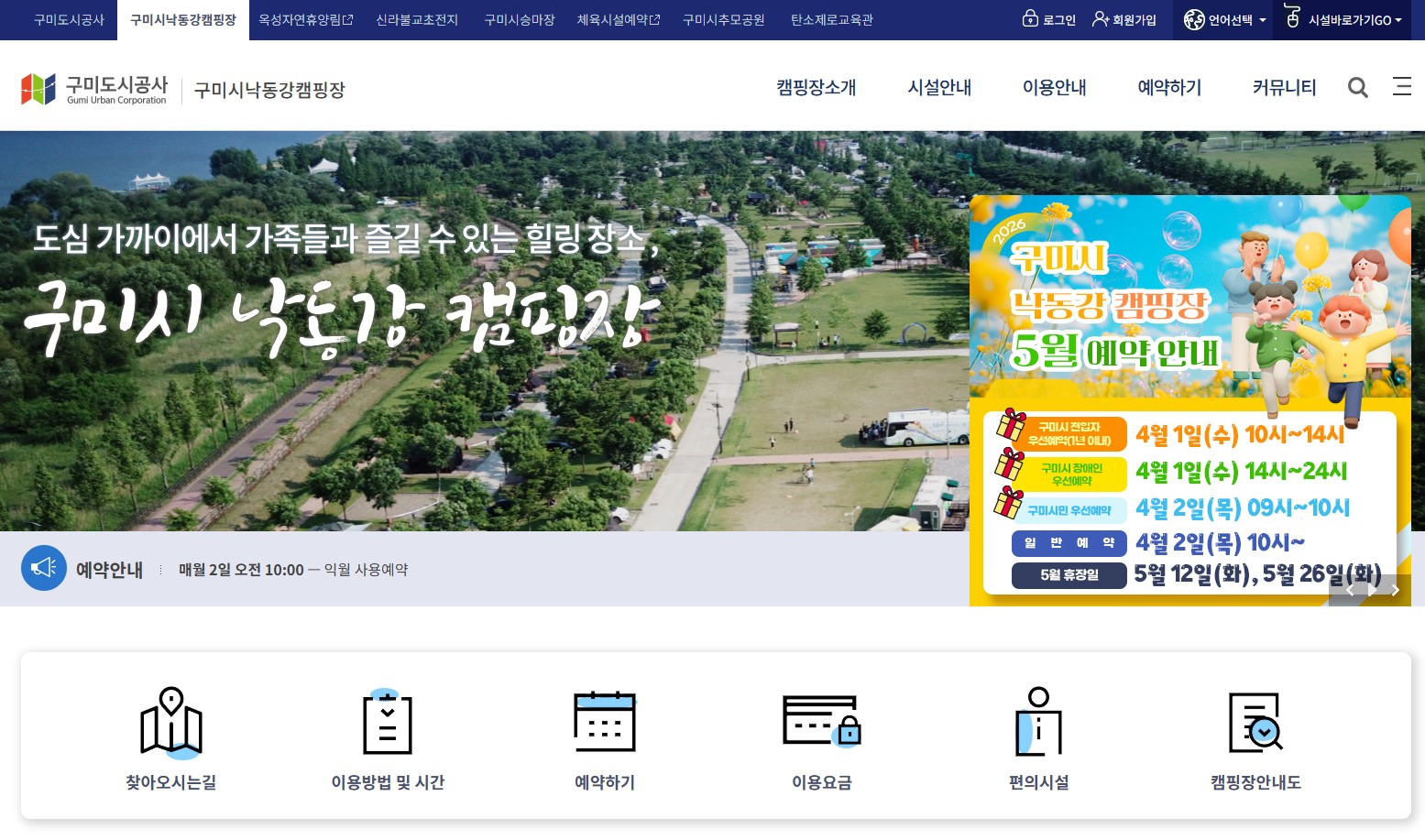Open the 커뮤니티 menu
The width and height of the screenshot is (1425, 840).
click(x=1284, y=87)
